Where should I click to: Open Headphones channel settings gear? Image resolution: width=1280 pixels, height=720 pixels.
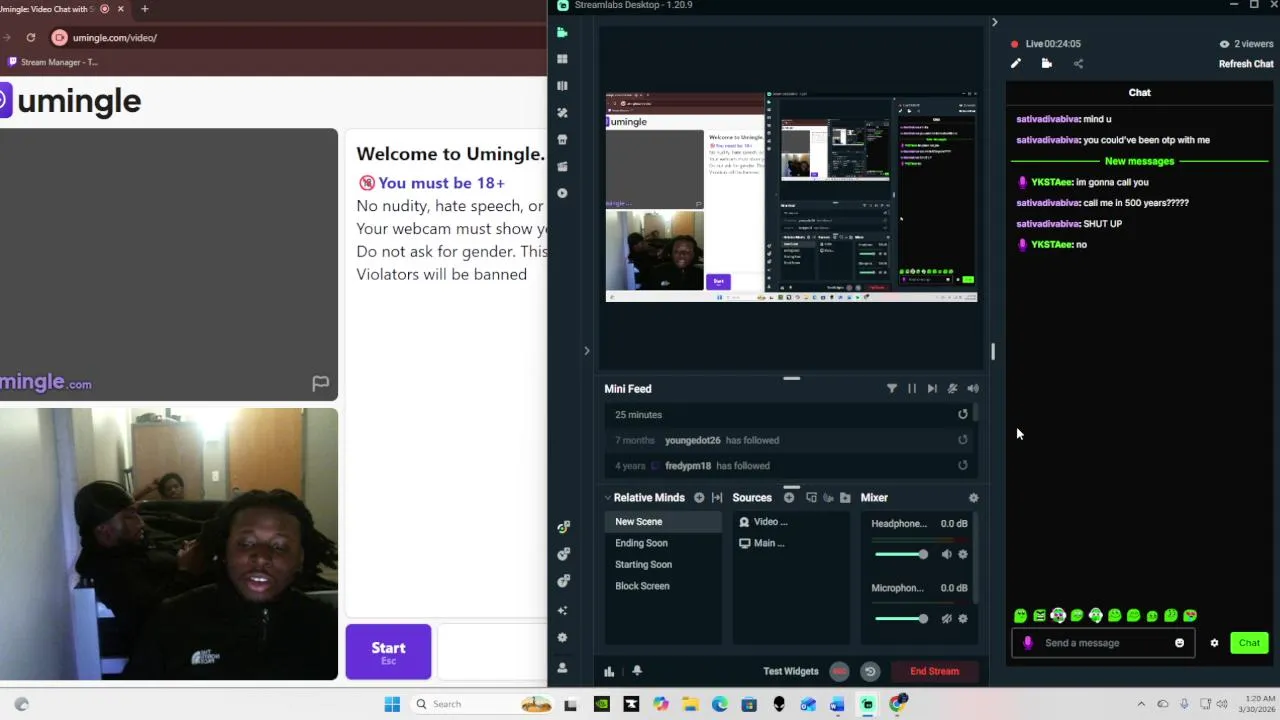pos(963,554)
